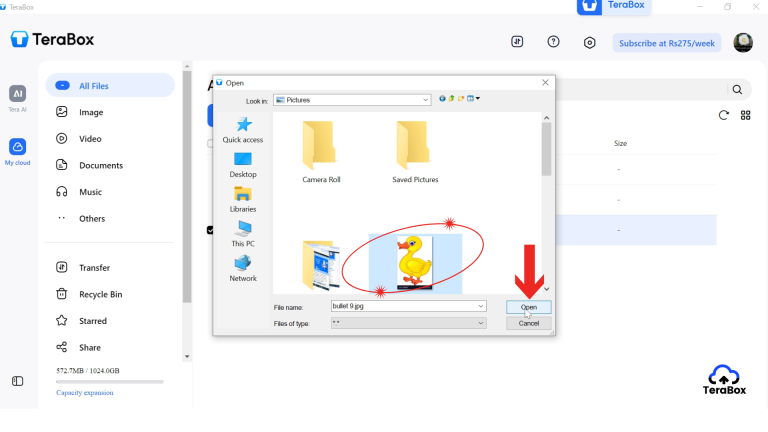Click the Size column header

click(x=620, y=144)
